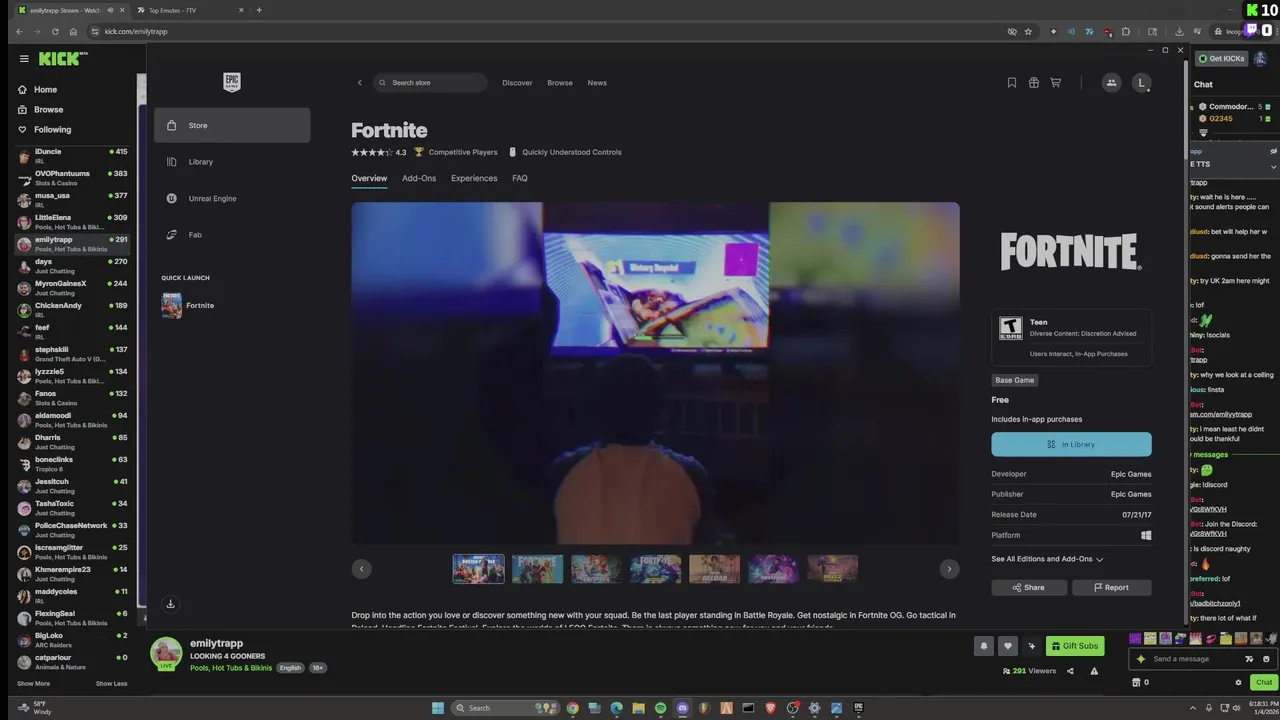The width and height of the screenshot is (1280, 720).
Task: Click the 7TV icon in message box
Action: pyautogui.click(x=1248, y=659)
